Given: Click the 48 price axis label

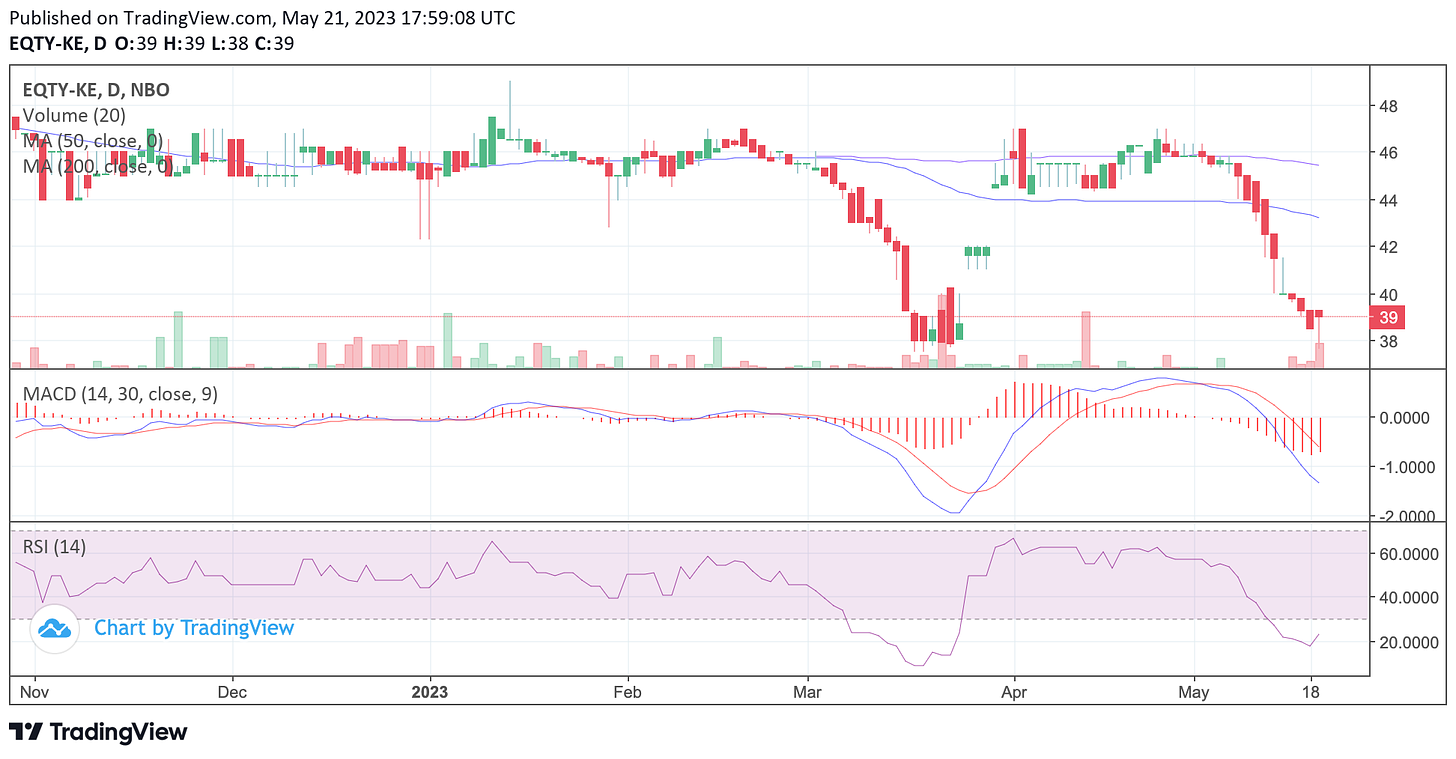Looking at the screenshot, I should pos(1389,106).
